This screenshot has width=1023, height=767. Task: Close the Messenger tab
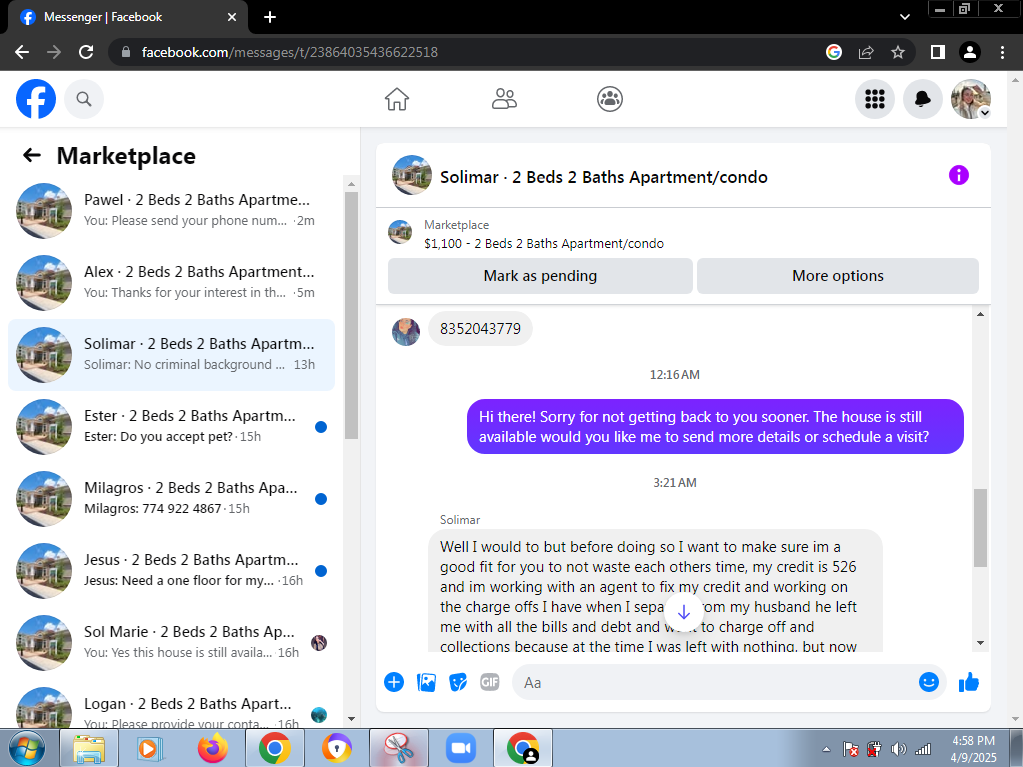point(232,17)
